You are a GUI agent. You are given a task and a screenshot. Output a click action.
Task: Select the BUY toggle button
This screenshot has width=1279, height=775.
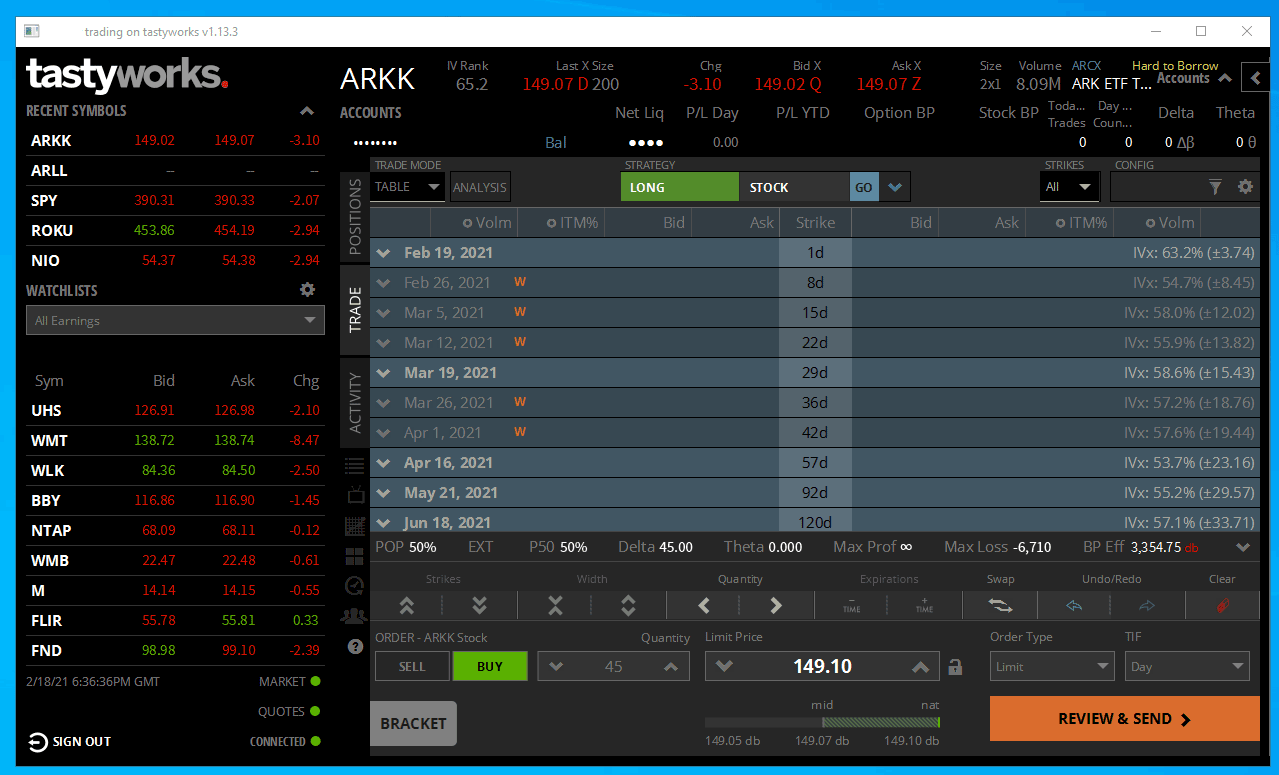[489, 666]
